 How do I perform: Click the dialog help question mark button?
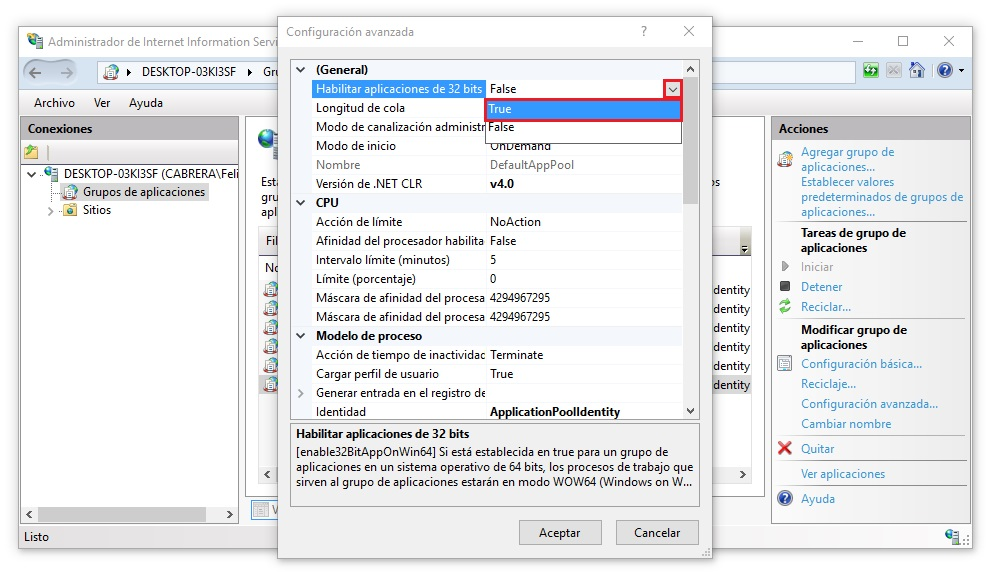644,32
